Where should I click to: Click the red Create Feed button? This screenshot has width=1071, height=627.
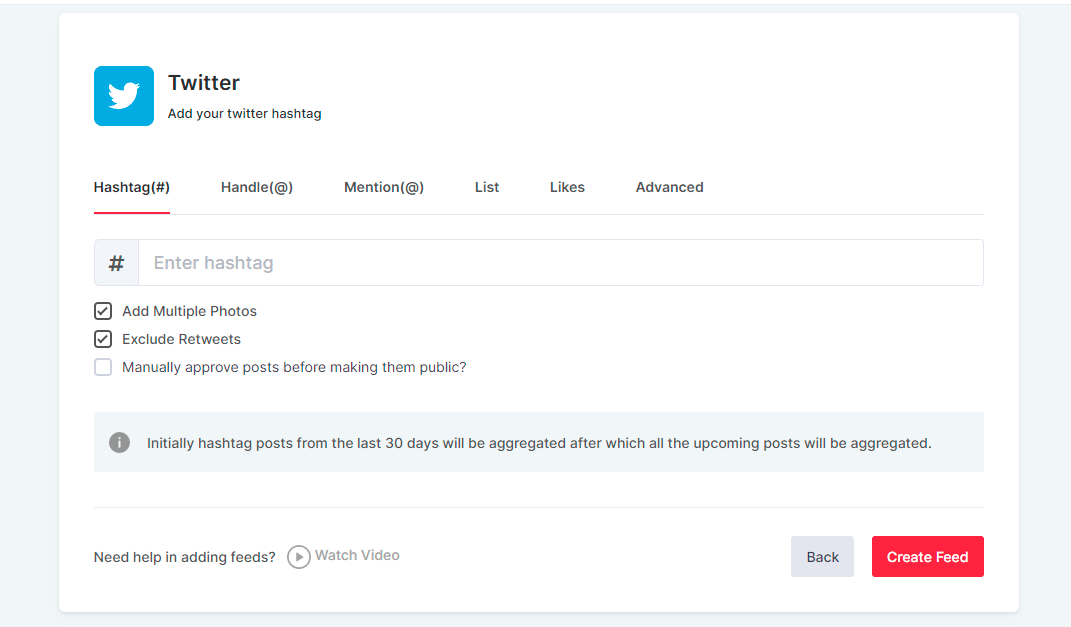click(x=927, y=557)
